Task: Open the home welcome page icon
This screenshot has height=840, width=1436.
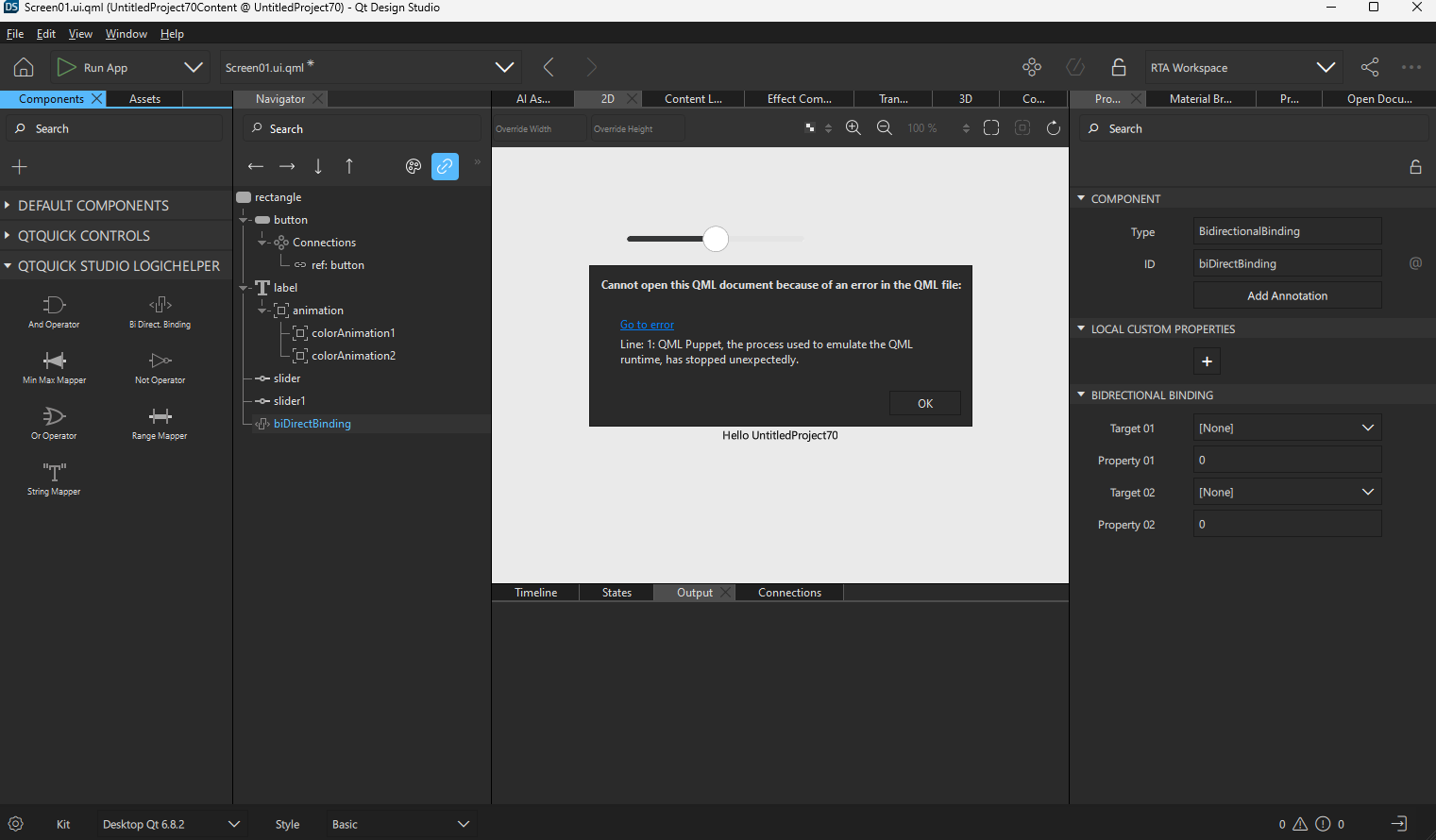Action: click(24, 67)
